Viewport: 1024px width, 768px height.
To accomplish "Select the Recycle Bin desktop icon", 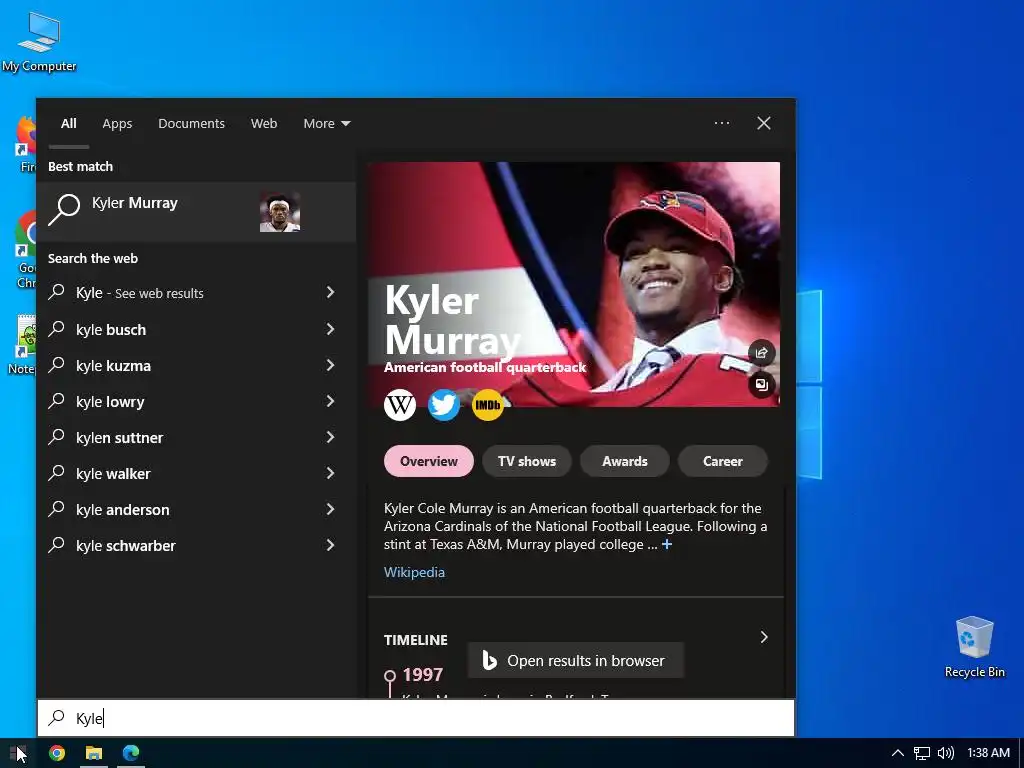I will point(974,647).
